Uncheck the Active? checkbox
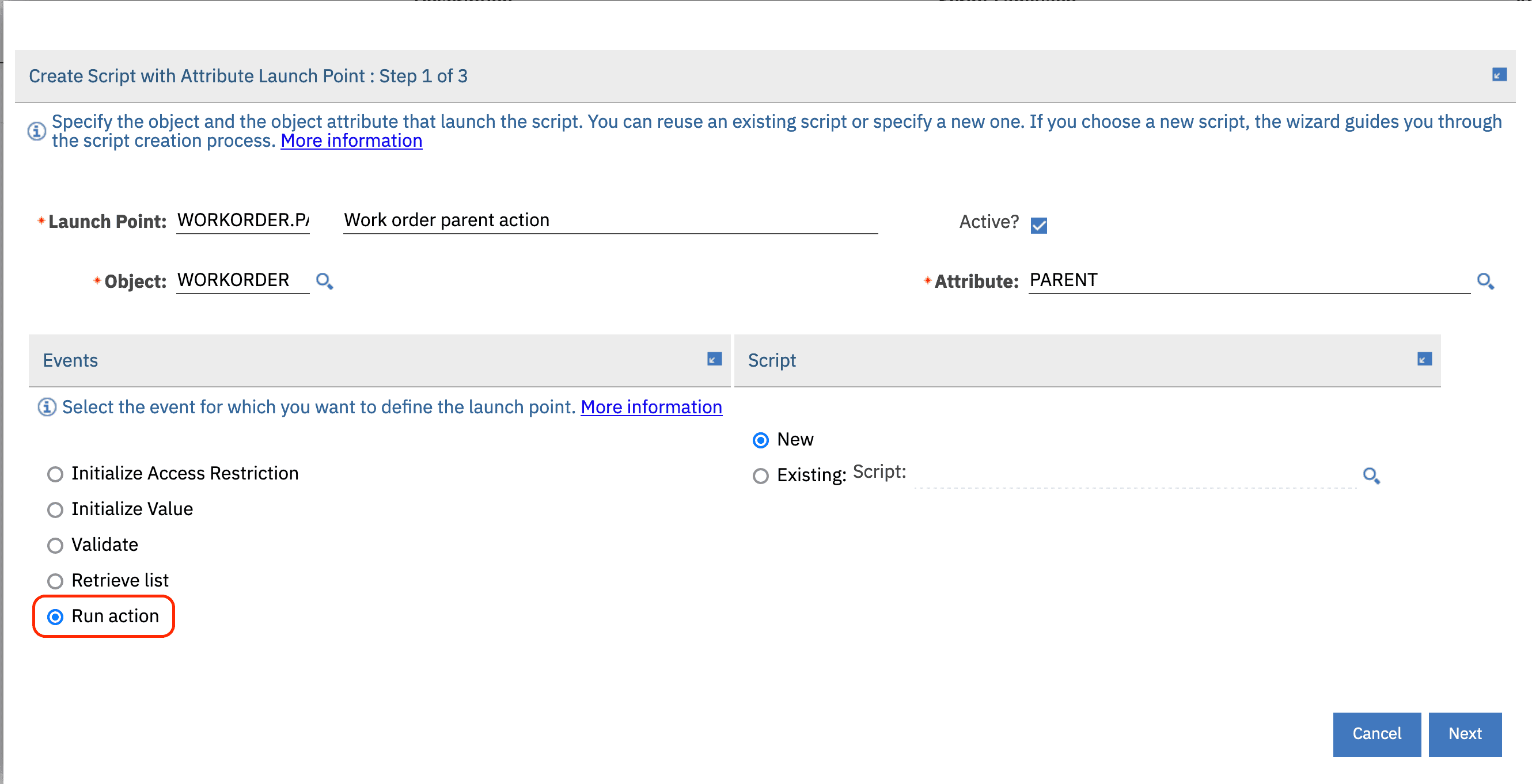The width and height of the screenshot is (1532, 784). 1038,225
